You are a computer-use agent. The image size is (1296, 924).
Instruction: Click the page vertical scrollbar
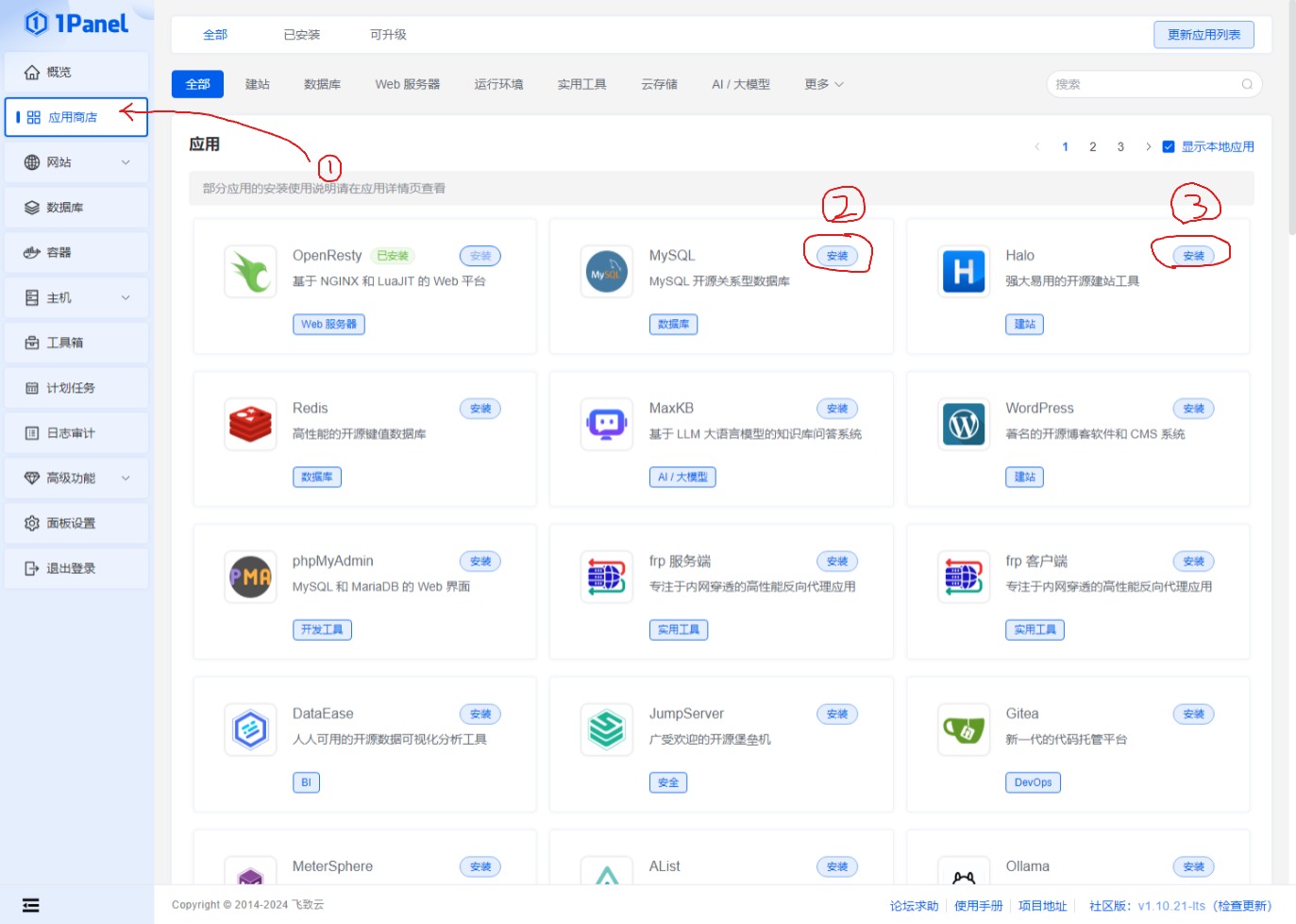pos(1291,117)
